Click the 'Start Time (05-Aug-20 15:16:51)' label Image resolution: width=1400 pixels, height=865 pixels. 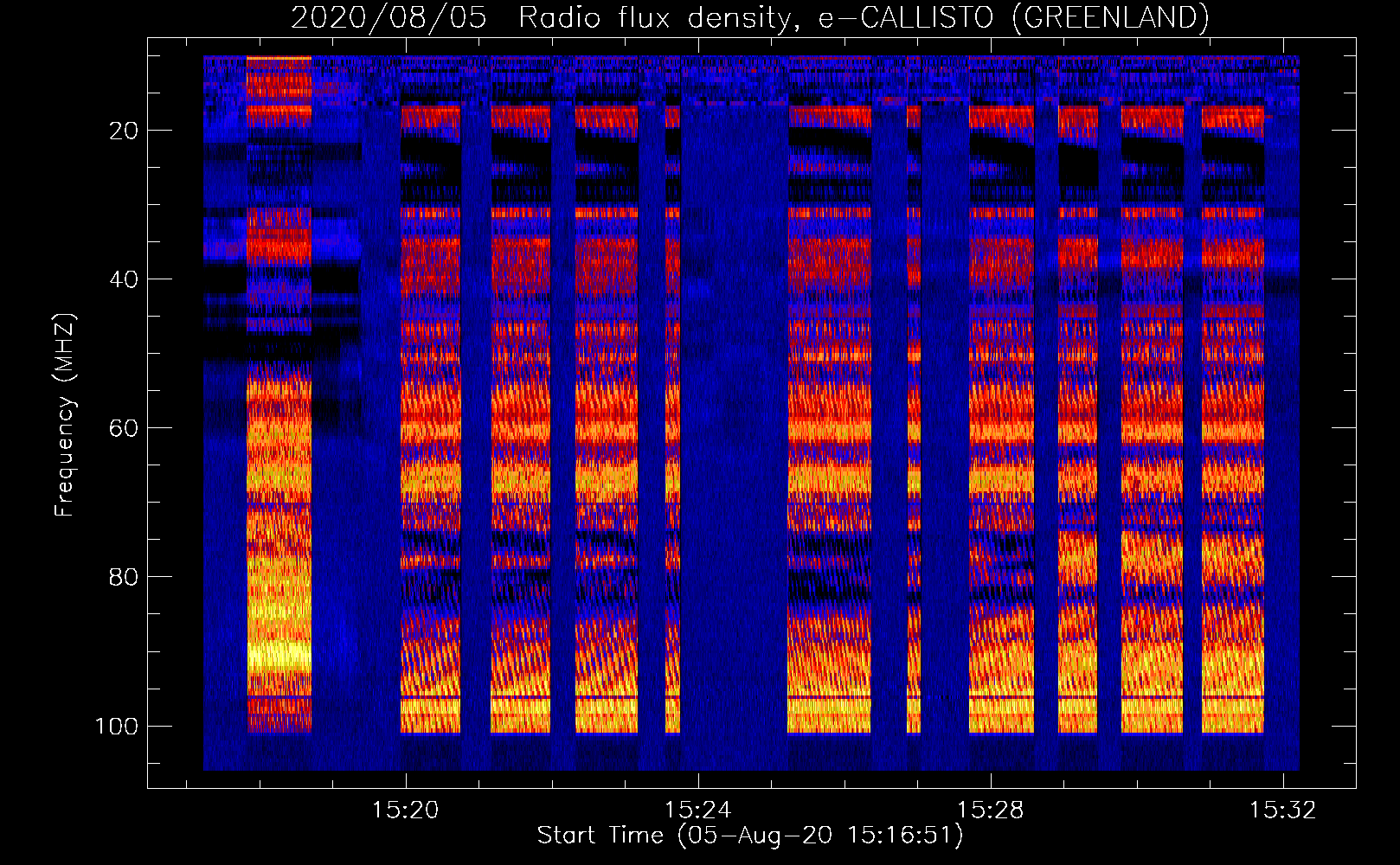tap(750, 836)
